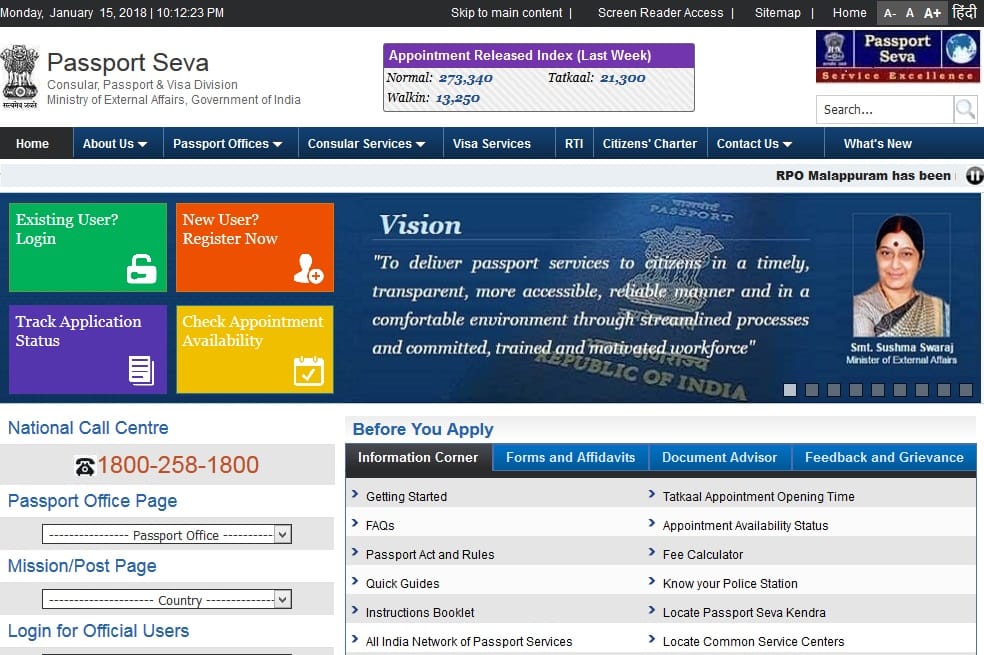The width and height of the screenshot is (984, 655).
Task: Open Passport Act and Rules link
Action: 430,555
